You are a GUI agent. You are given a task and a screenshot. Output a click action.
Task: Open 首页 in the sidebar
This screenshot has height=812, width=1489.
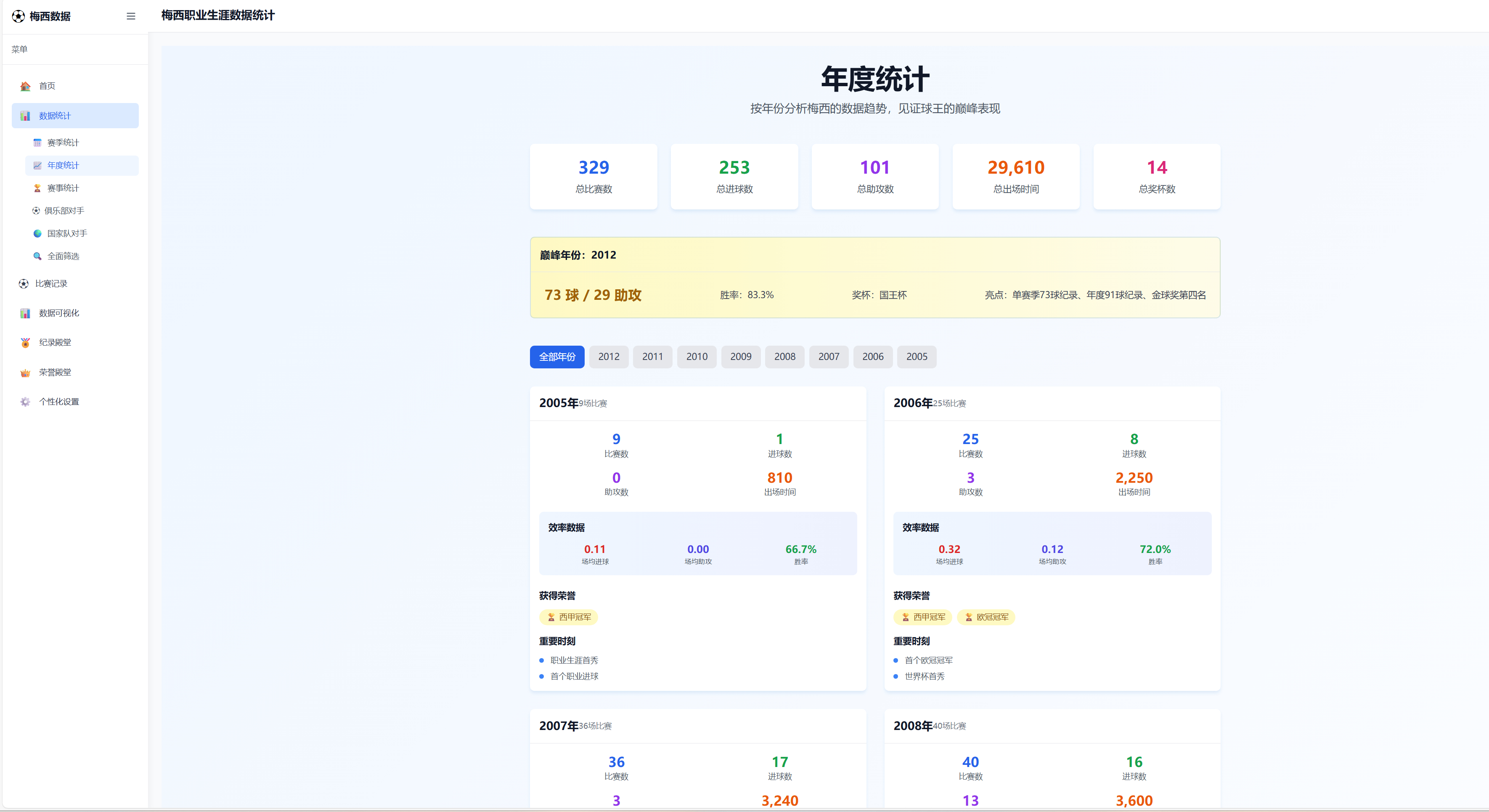click(75, 86)
